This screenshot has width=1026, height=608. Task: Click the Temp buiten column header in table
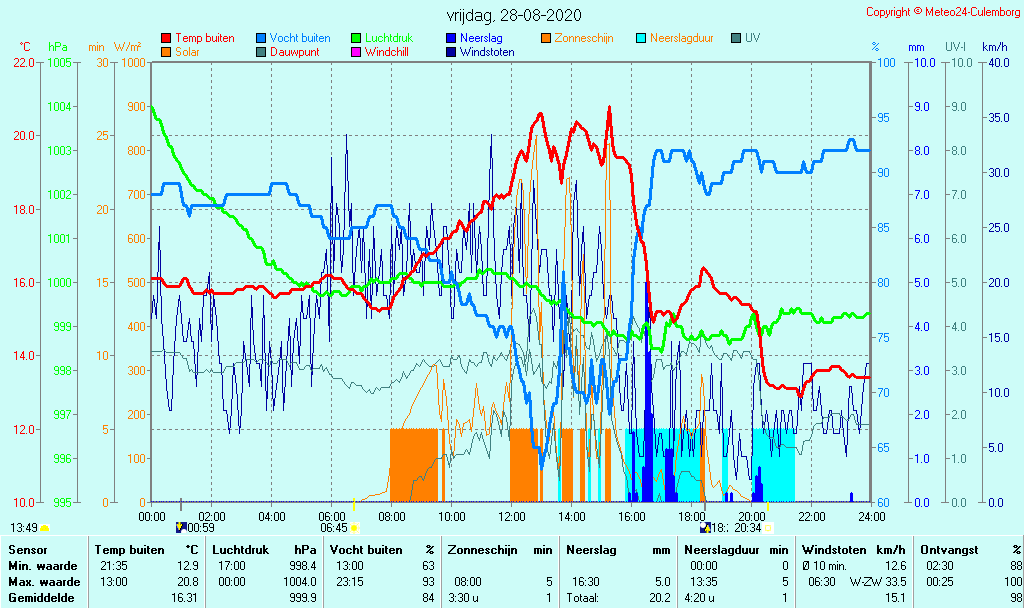(x=130, y=550)
